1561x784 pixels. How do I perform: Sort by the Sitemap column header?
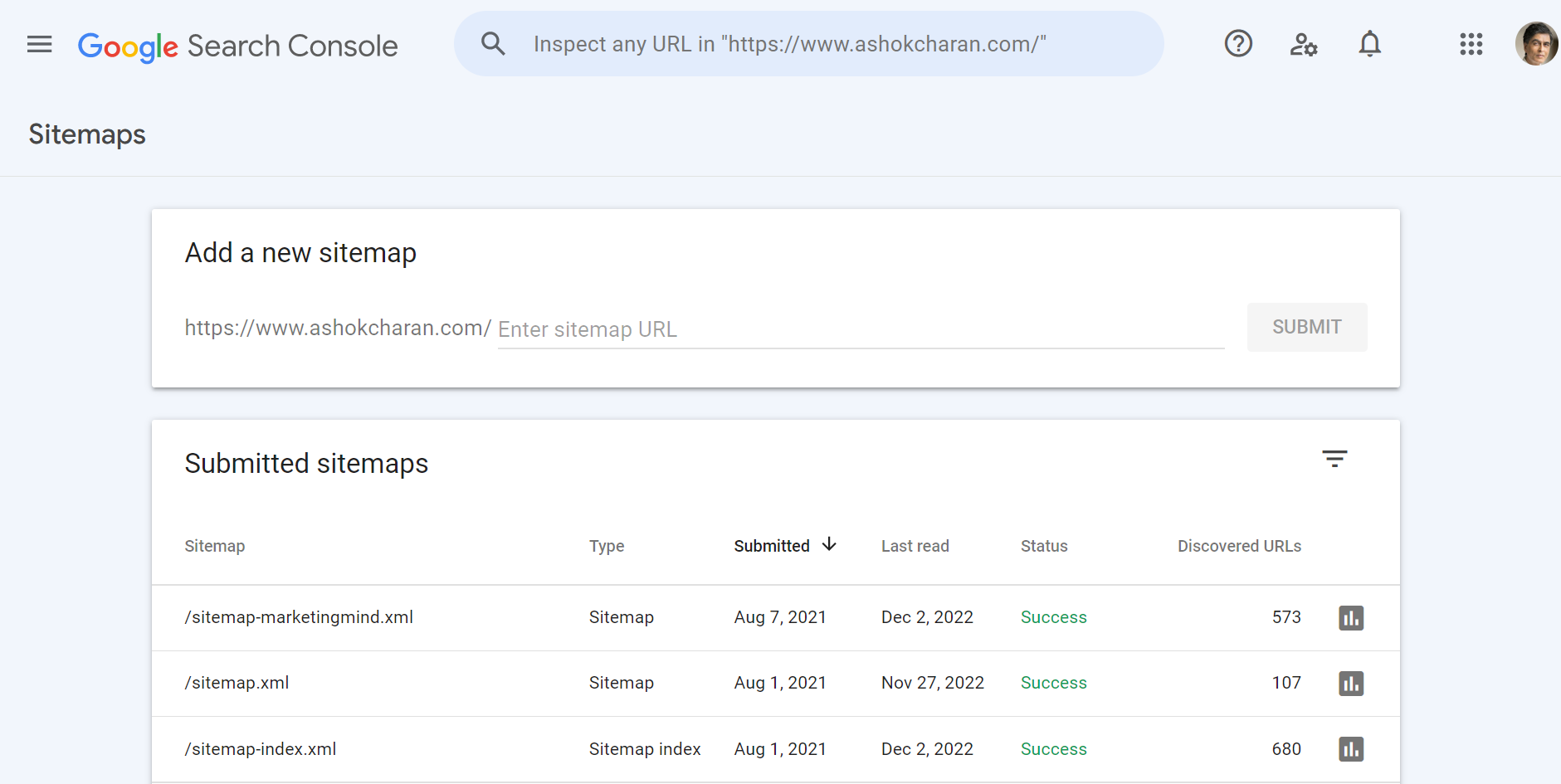pyautogui.click(x=215, y=546)
